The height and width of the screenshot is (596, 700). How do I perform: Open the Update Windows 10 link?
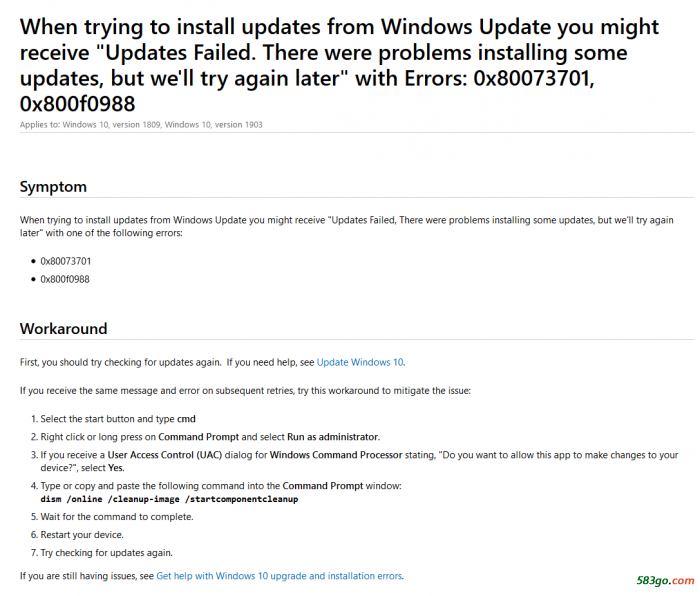point(360,362)
